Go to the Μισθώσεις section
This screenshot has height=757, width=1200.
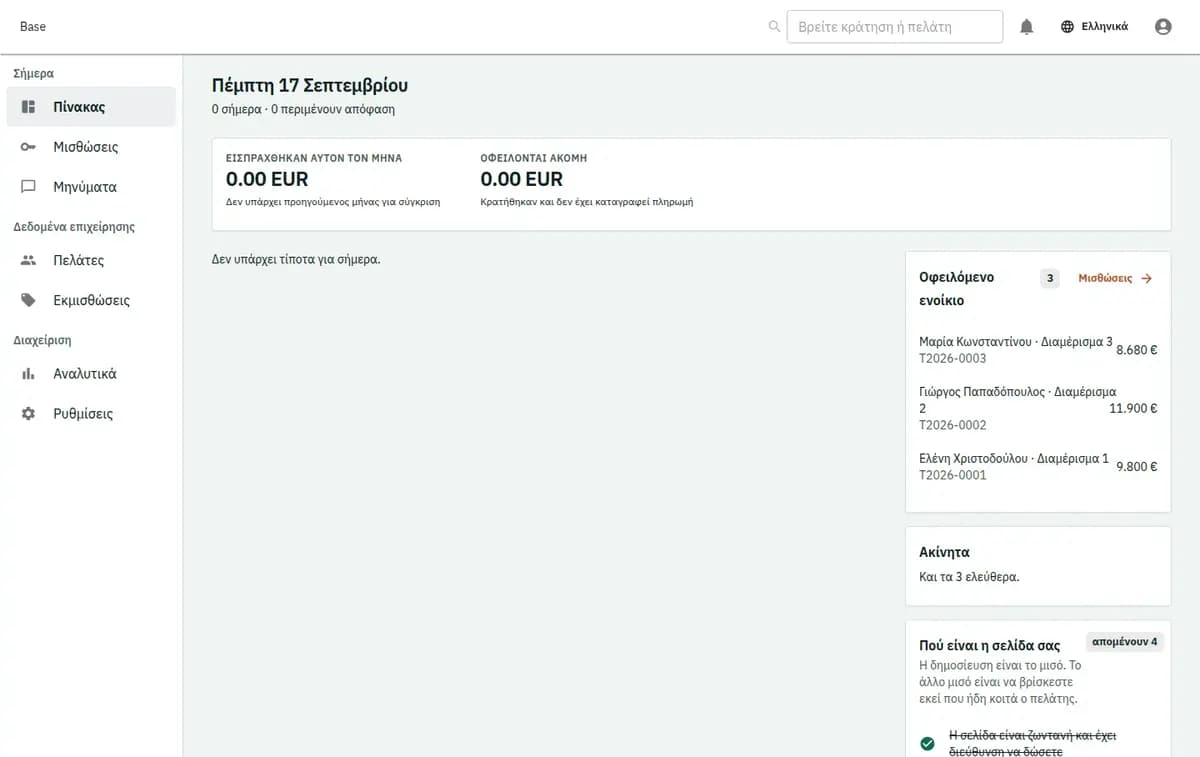[91, 147]
